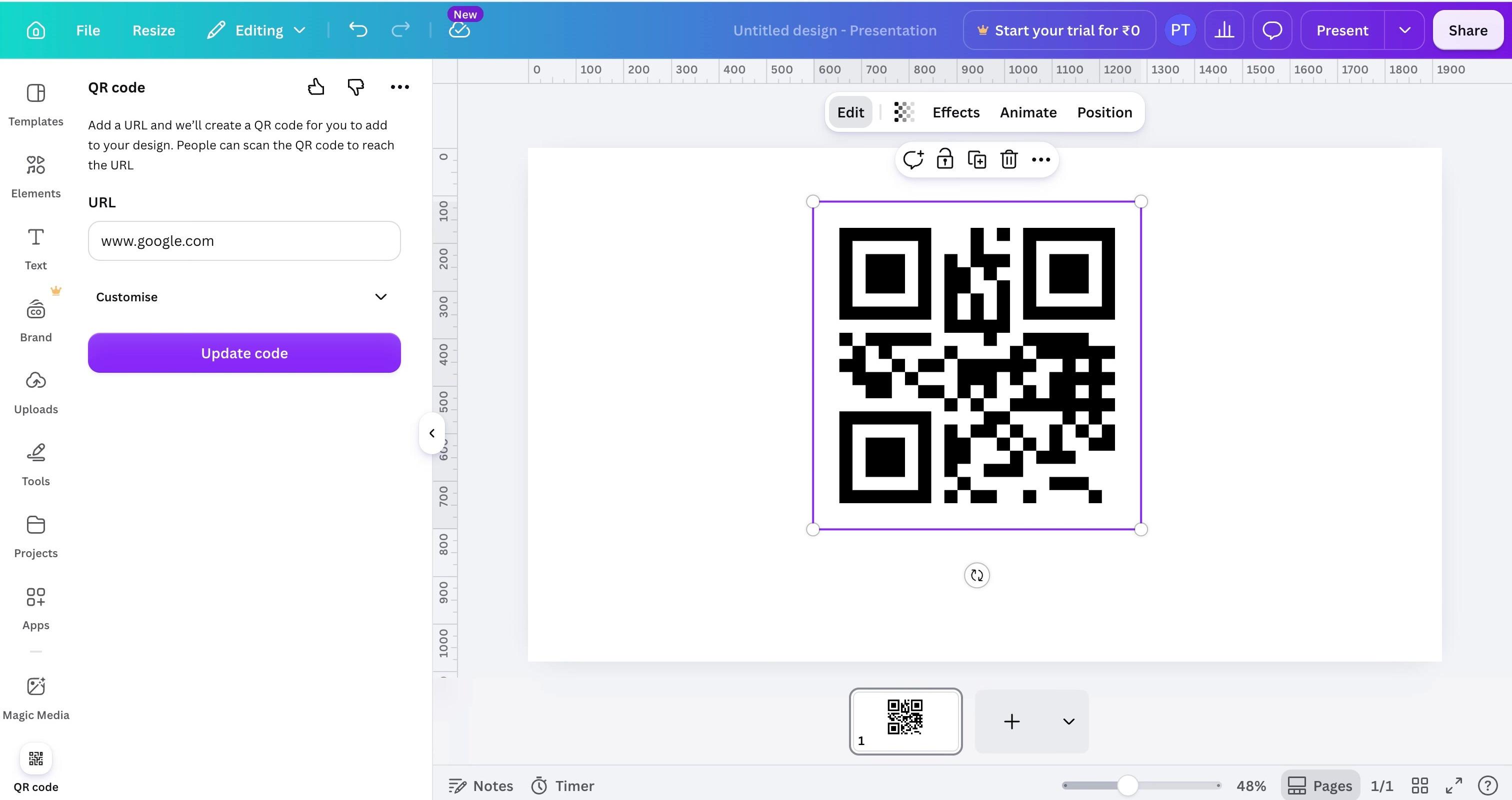Open the Uploads panel
The height and width of the screenshot is (800, 1512).
(x=36, y=394)
